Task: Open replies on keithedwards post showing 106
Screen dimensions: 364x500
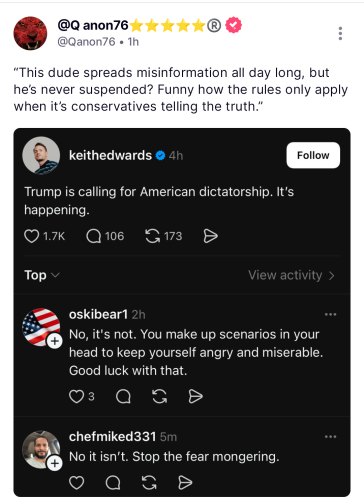Action: (x=94, y=236)
